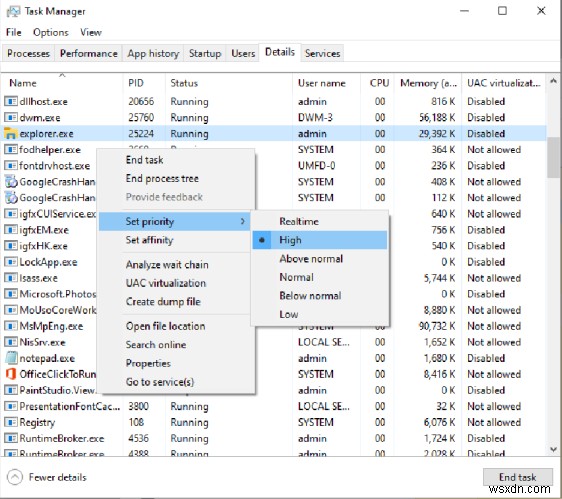Click the vertical scrollbar thumb
This screenshot has height=499, width=562.
click(x=553, y=157)
